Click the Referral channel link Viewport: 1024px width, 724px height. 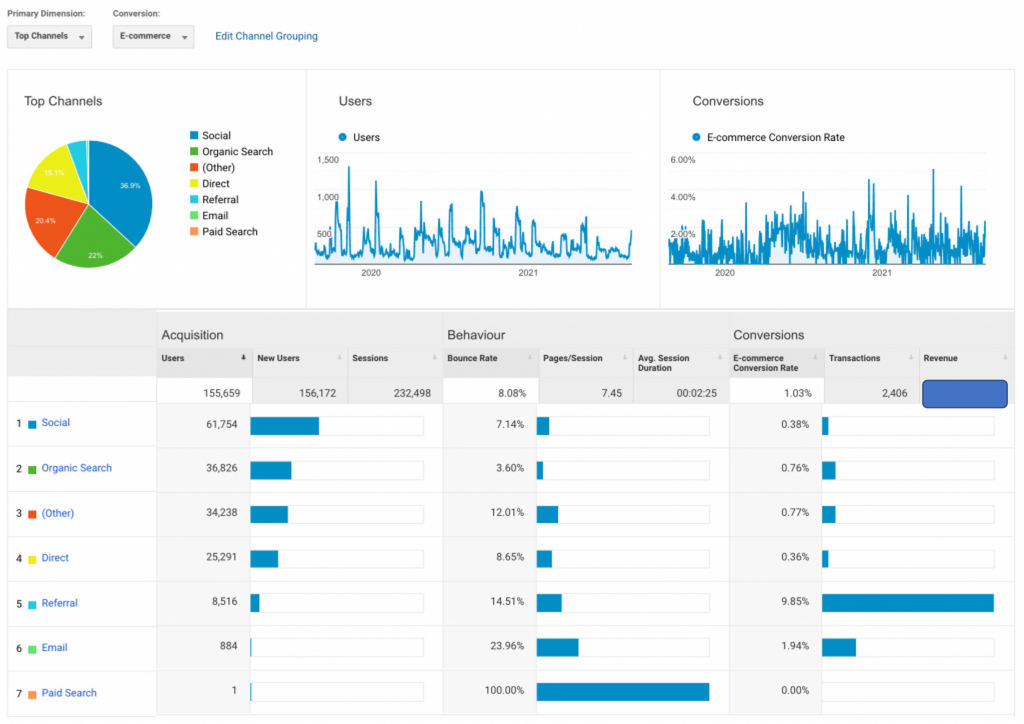59,603
